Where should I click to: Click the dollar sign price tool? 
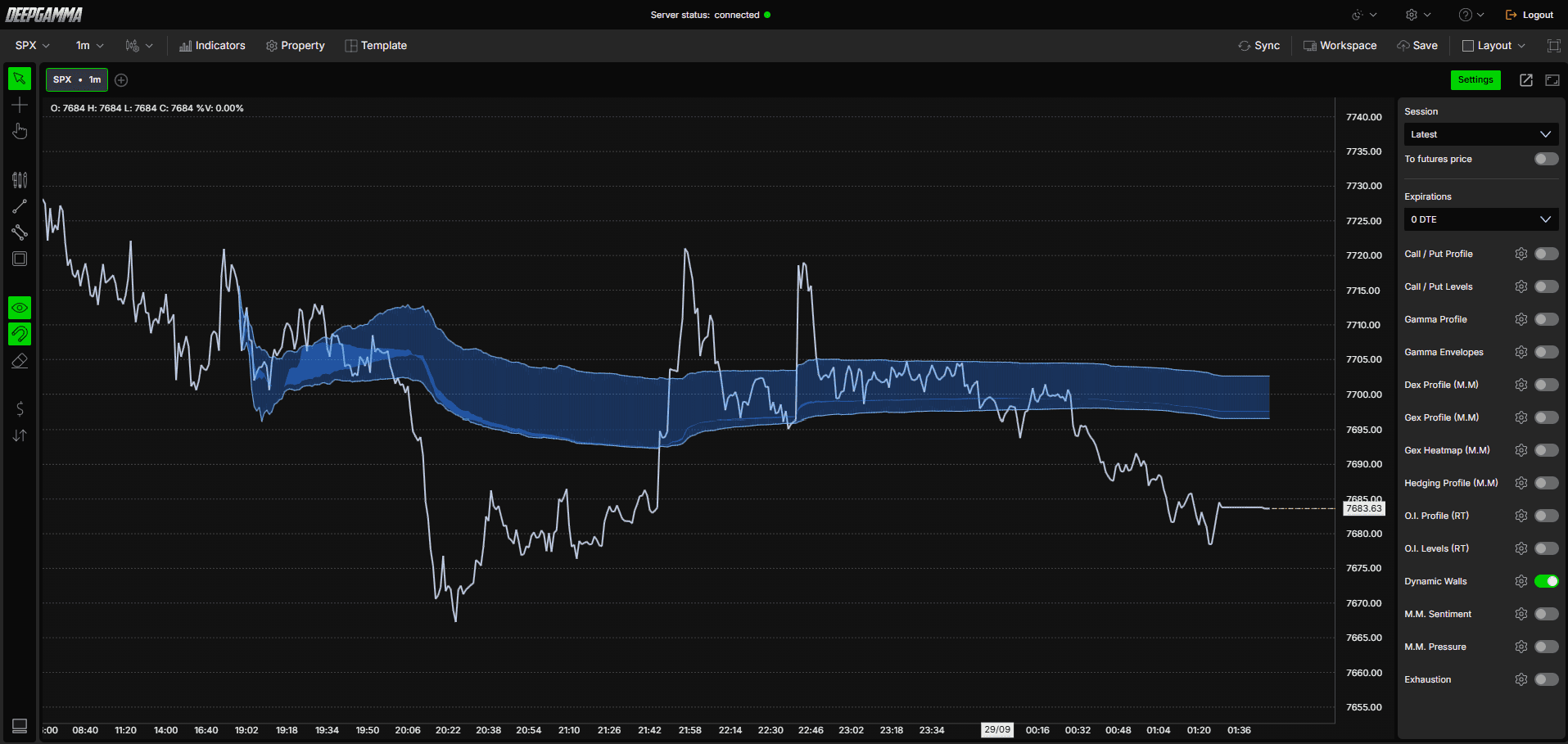point(20,408)
